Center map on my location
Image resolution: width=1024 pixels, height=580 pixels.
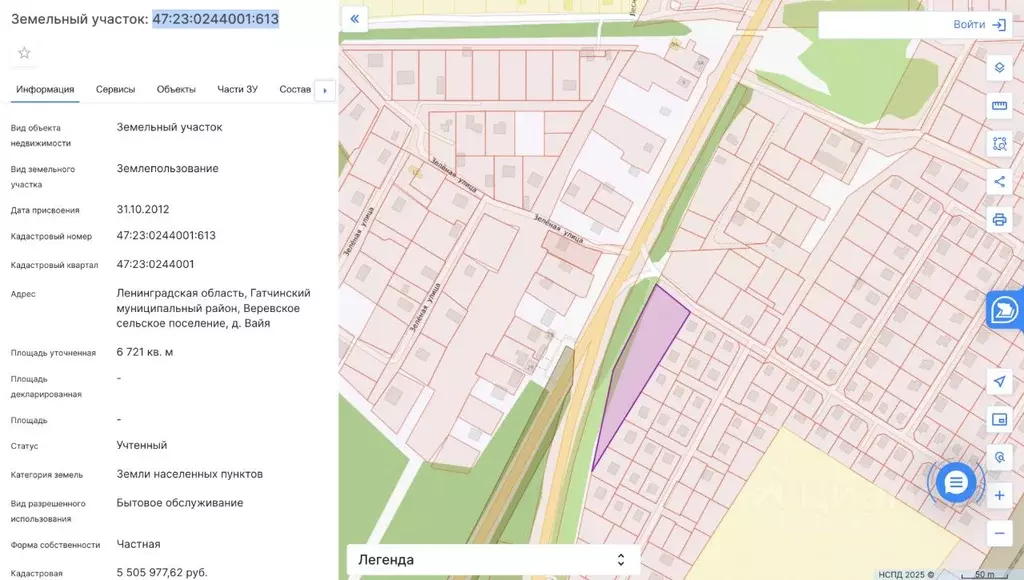pyautogui.click(x=998, y=382)
